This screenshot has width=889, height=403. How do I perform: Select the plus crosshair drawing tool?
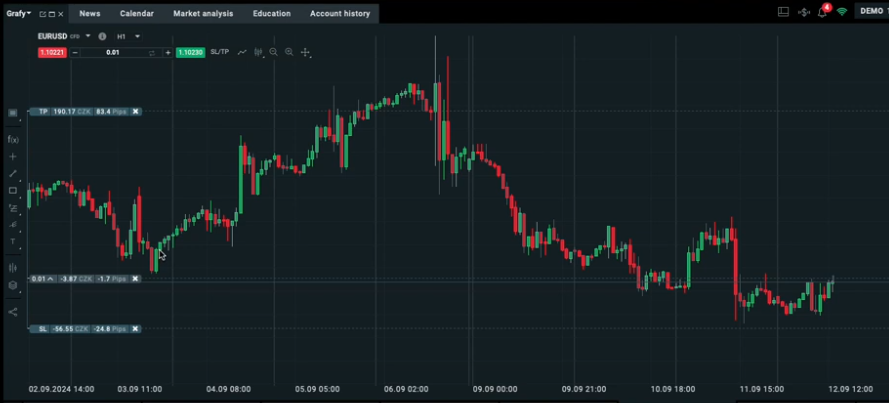[x=13, y=156]
